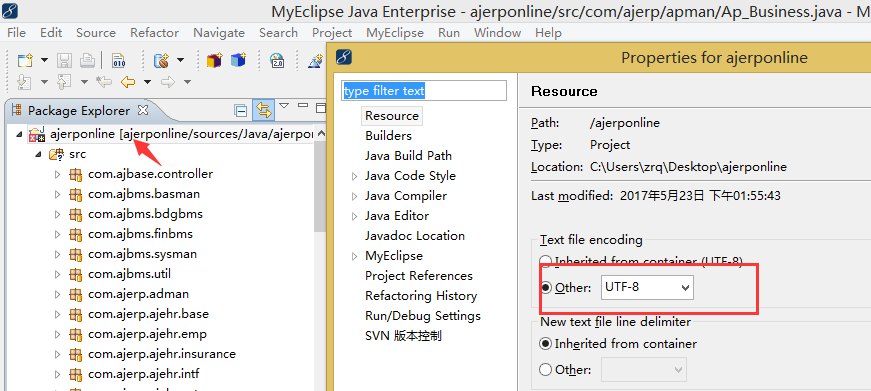
Task: Select the Other text file encoding radio
Action: tap(546, 288)
